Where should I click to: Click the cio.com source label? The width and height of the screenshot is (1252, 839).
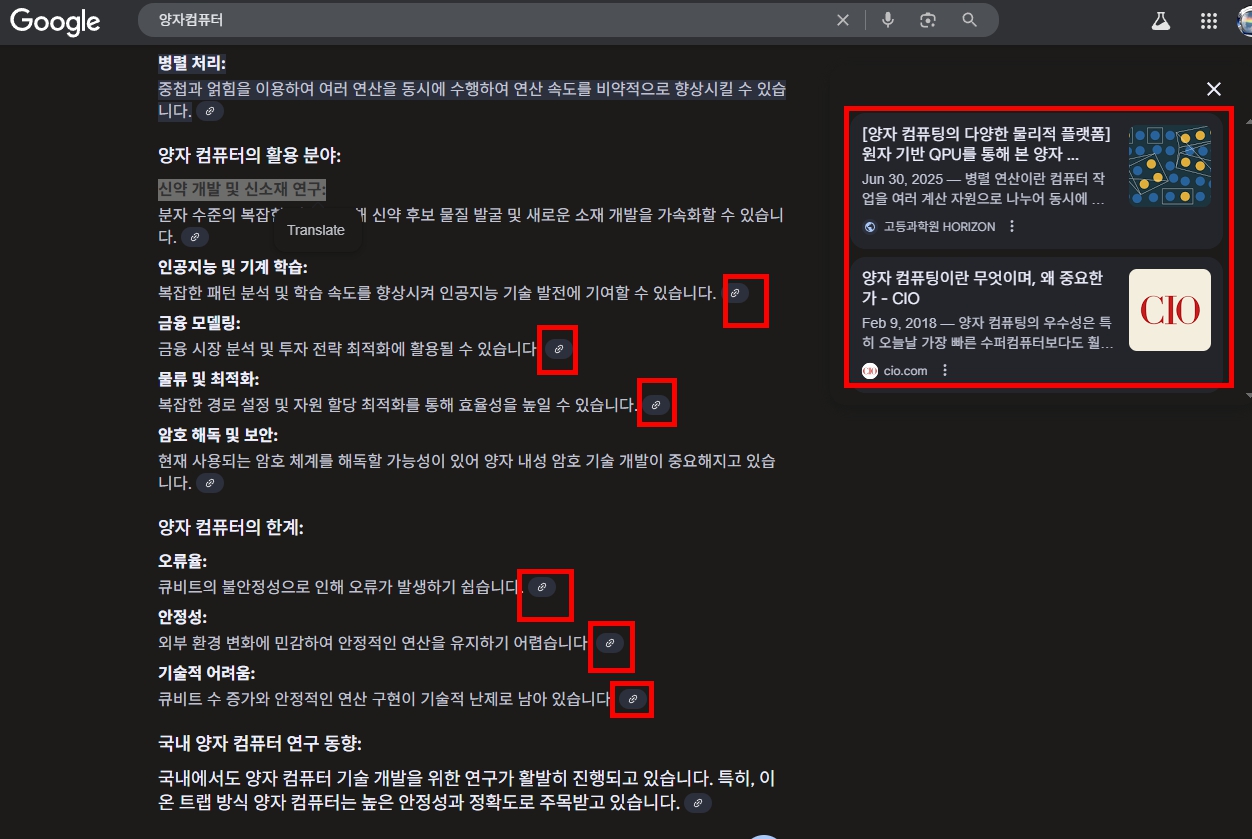pyautogui.click(x=905, y=371)
